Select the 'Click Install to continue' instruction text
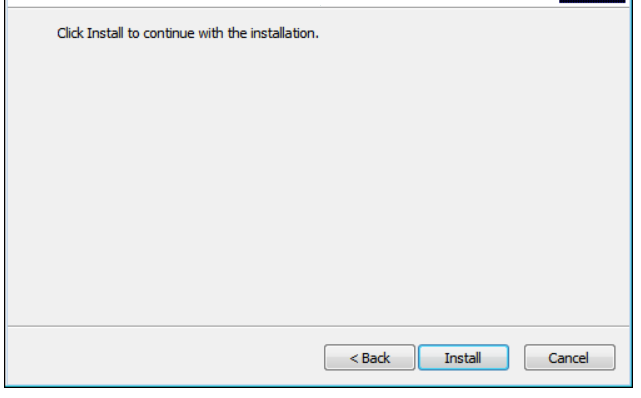The width and height of the screenshot is (641, 398). coord(188,33)
